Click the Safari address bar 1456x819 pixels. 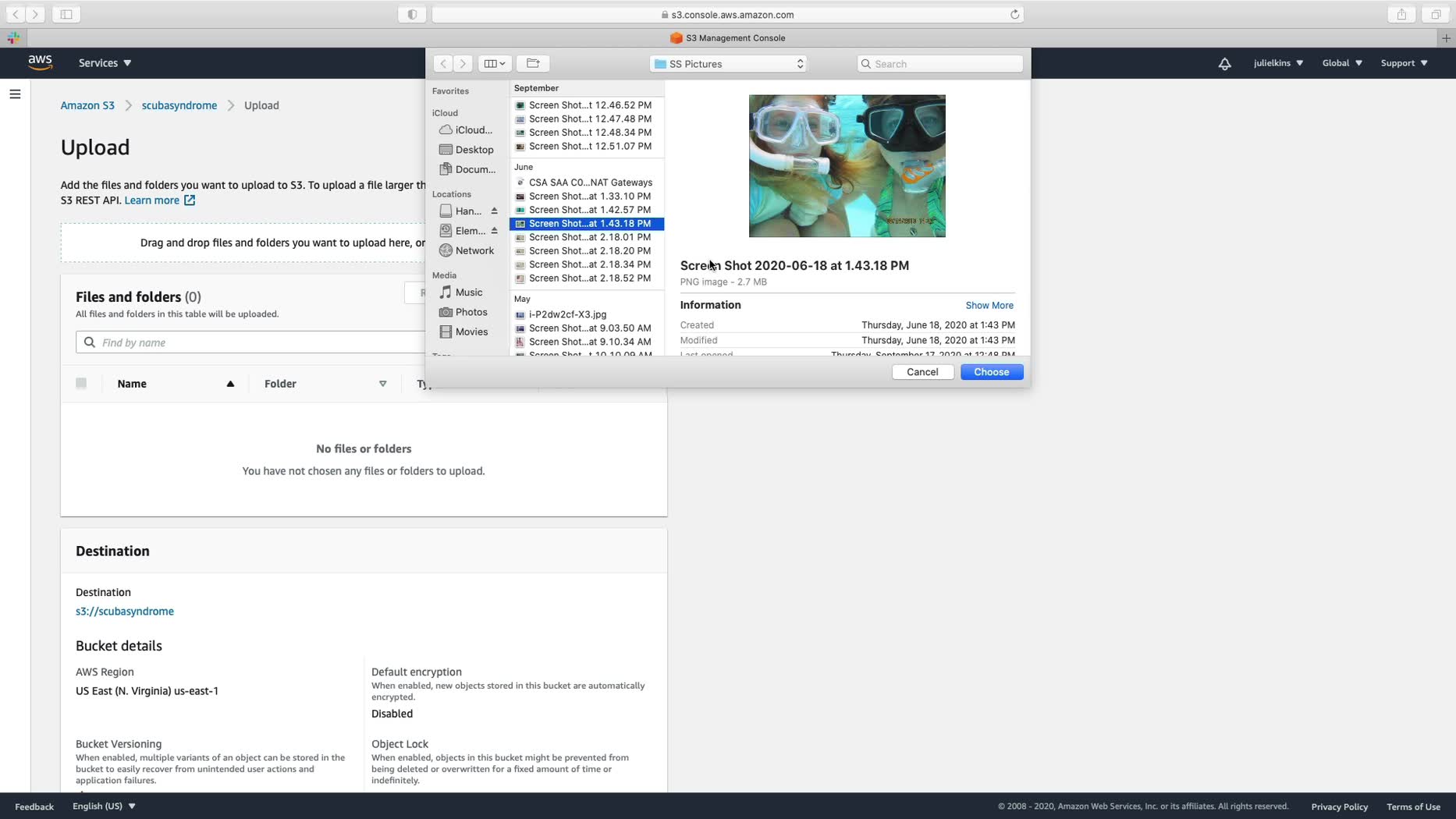point(727,14)
